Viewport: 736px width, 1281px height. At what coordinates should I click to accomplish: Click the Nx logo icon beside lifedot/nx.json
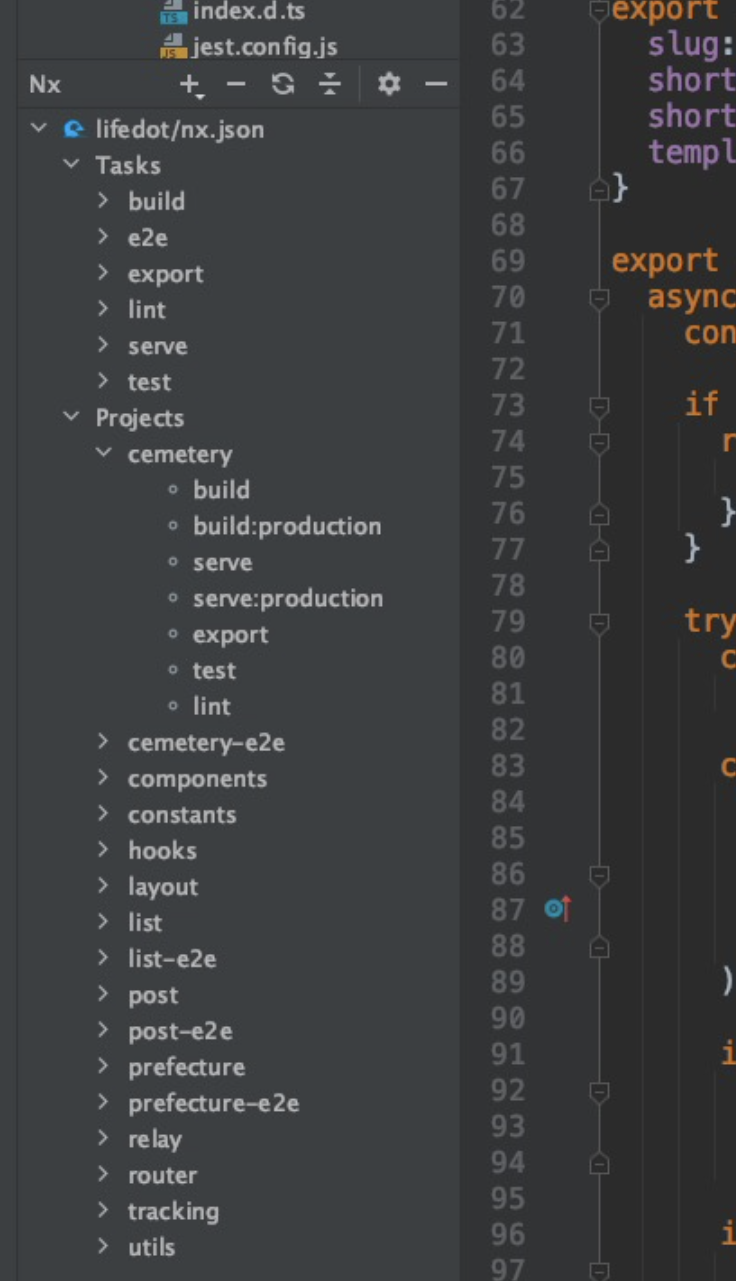(73, 129)
